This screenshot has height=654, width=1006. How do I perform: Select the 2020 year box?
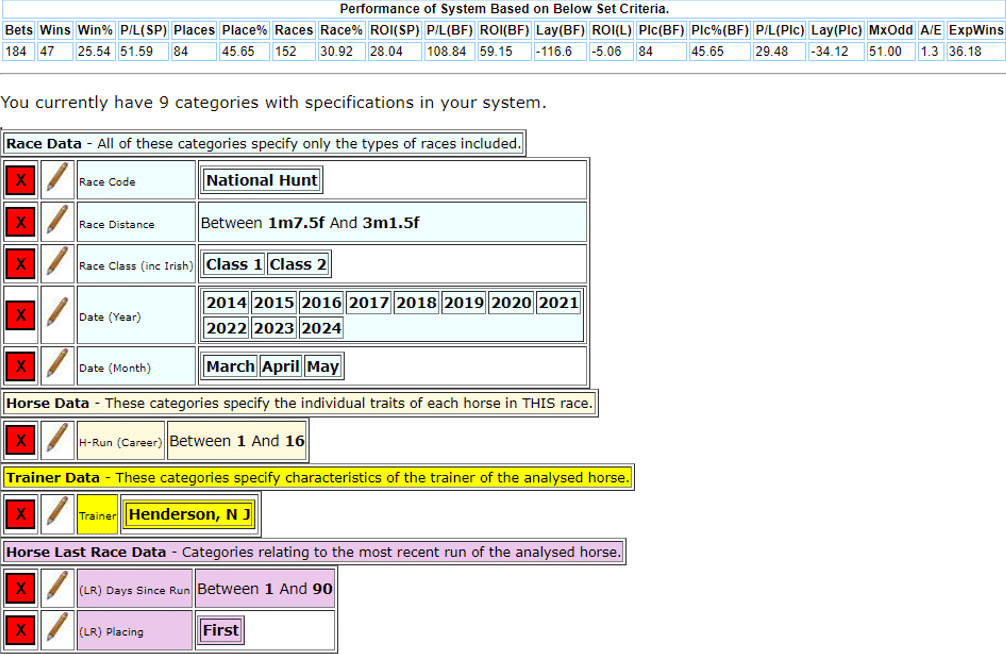coord(511,303)
